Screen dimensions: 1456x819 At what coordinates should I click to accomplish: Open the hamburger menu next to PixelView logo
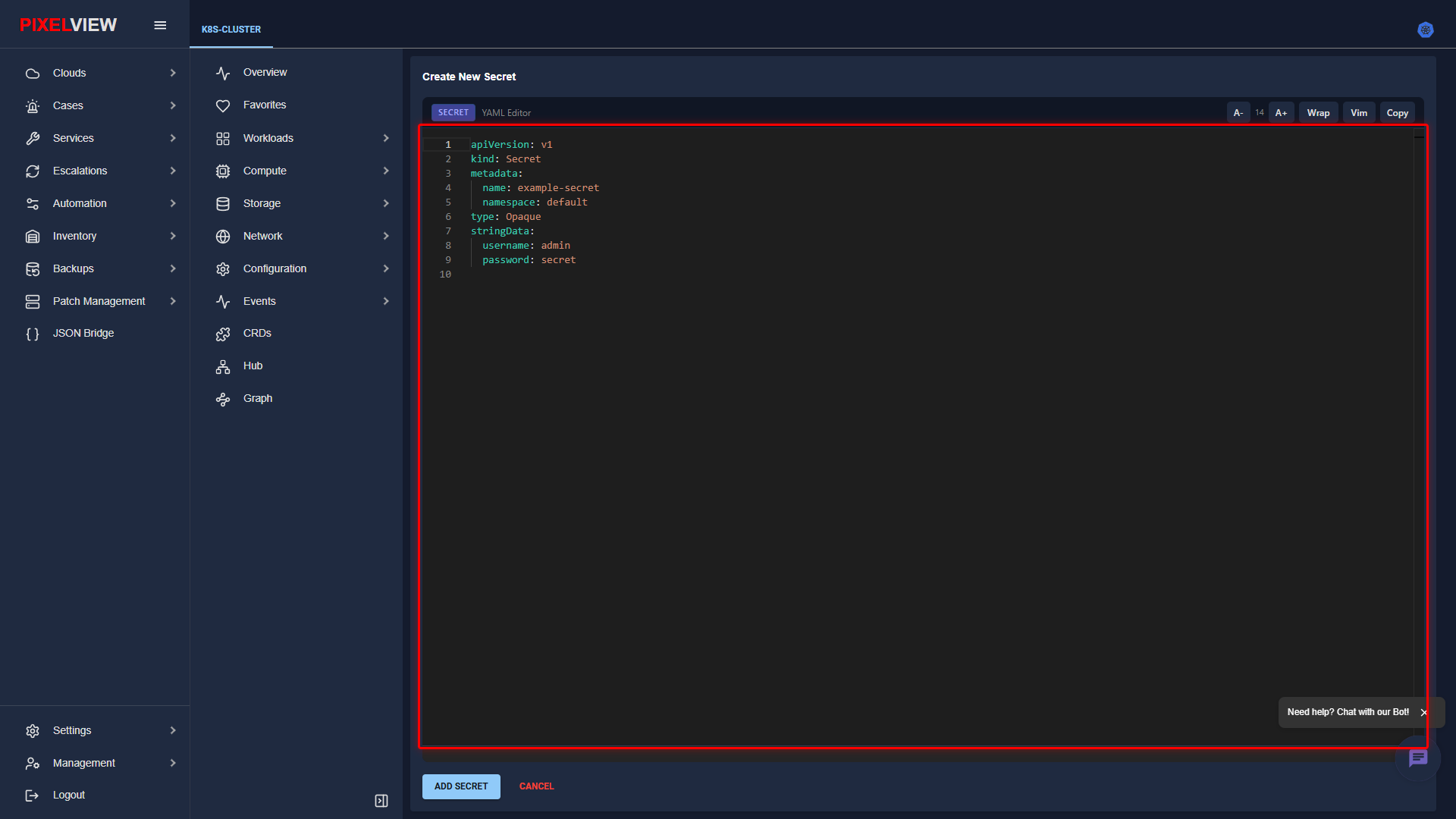point(160,25)
